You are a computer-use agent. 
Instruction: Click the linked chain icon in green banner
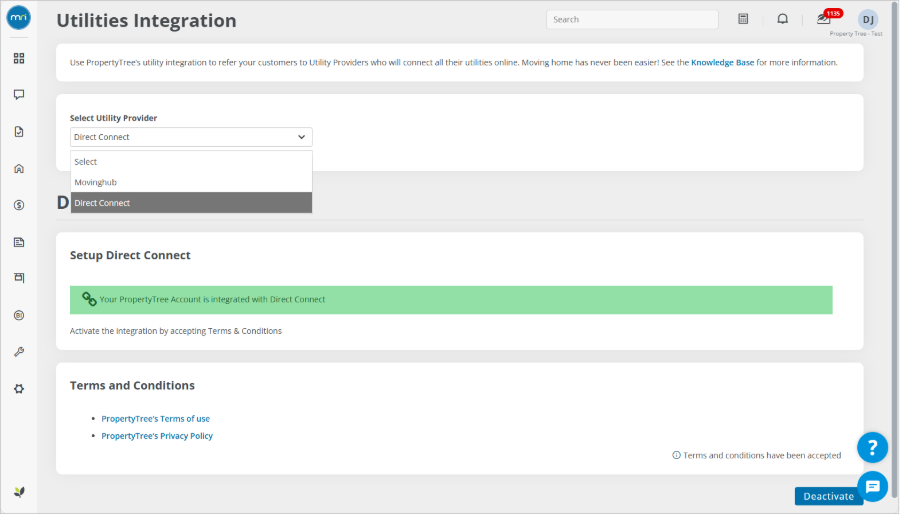[x=89, y=299]
